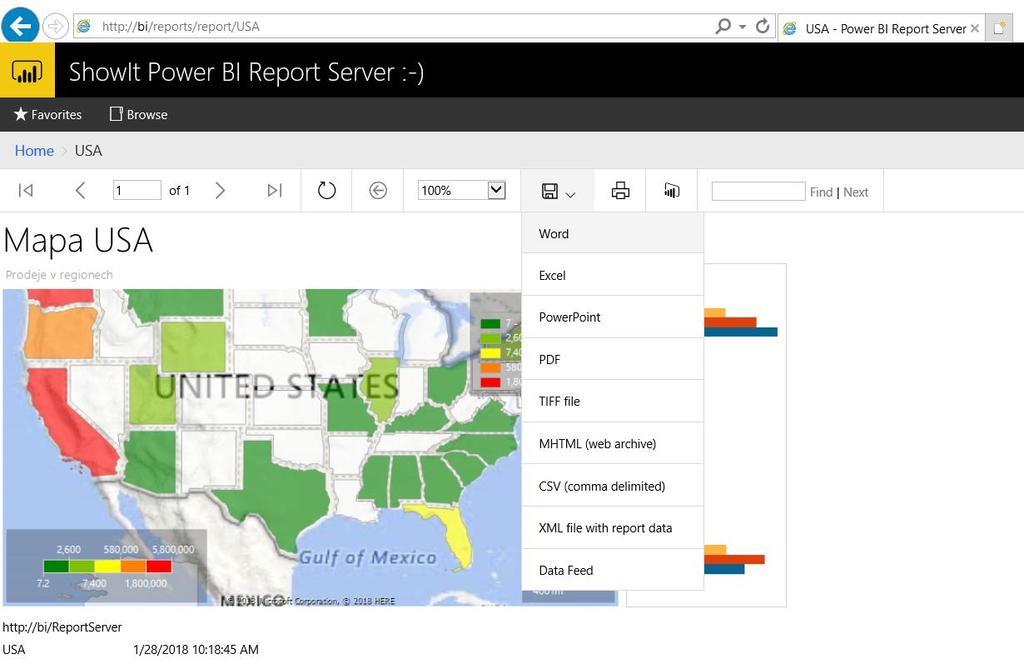
Task: Click the Power BI logo icon
Action: pos(27,71)
